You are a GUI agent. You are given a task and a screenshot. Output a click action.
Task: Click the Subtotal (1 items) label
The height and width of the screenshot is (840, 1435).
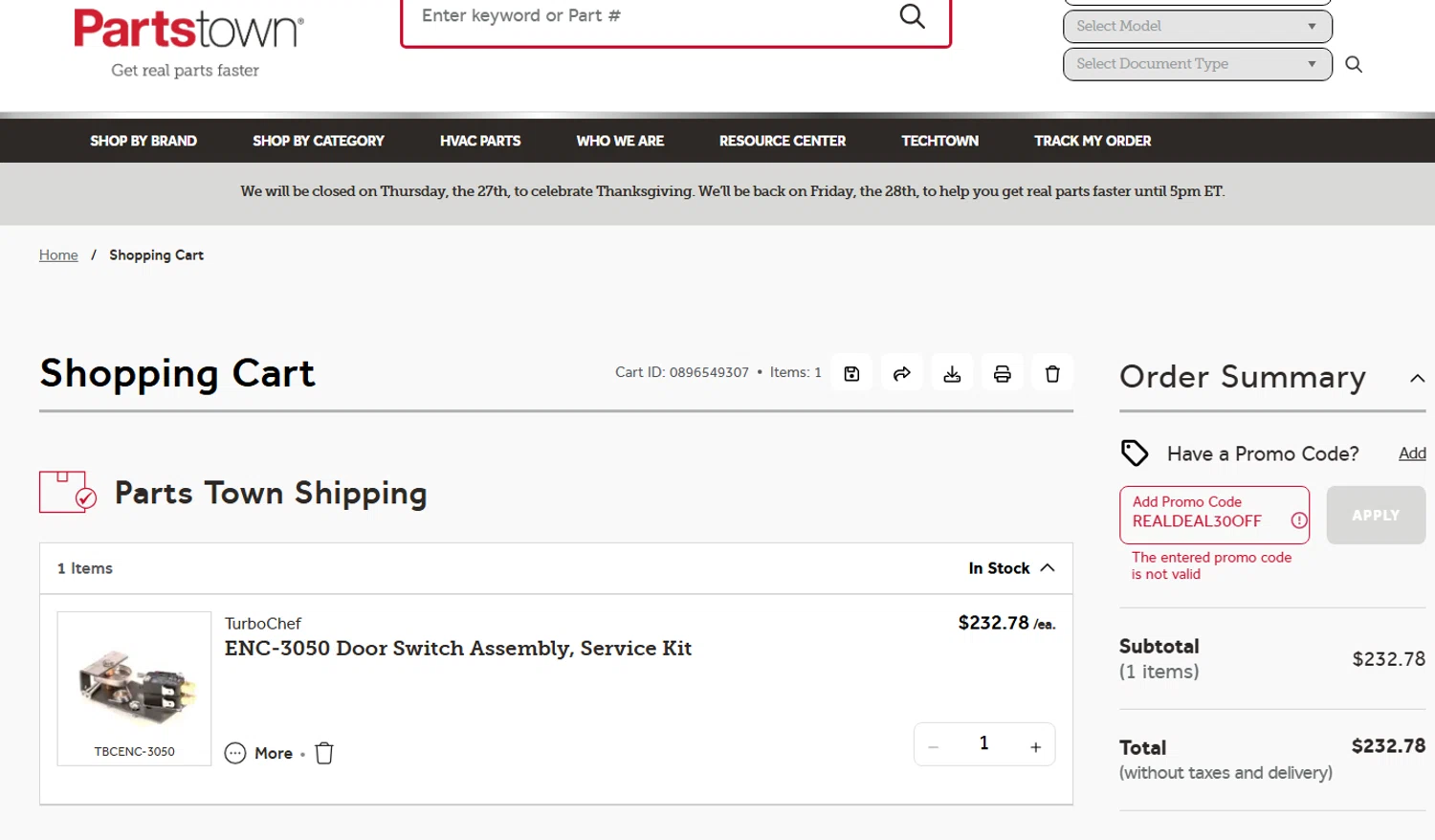tap(1159, 658)
